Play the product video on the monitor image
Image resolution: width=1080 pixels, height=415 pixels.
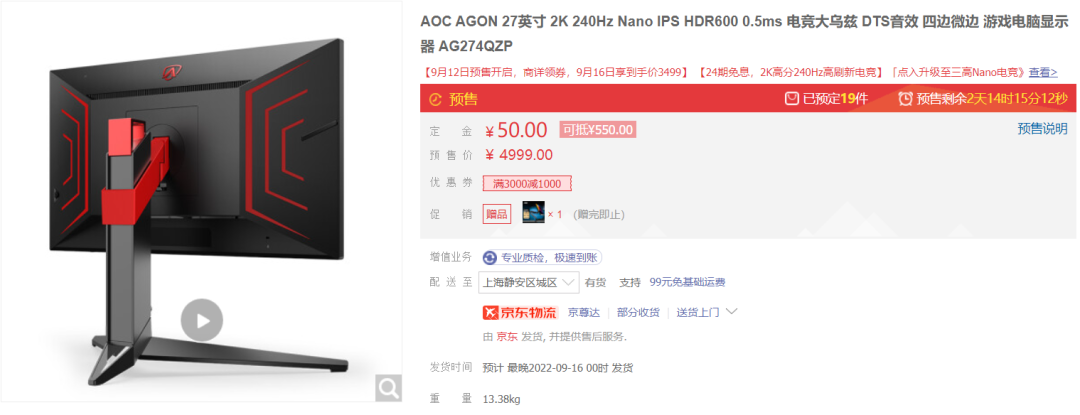pyautogui.click(x=202, y=320)
